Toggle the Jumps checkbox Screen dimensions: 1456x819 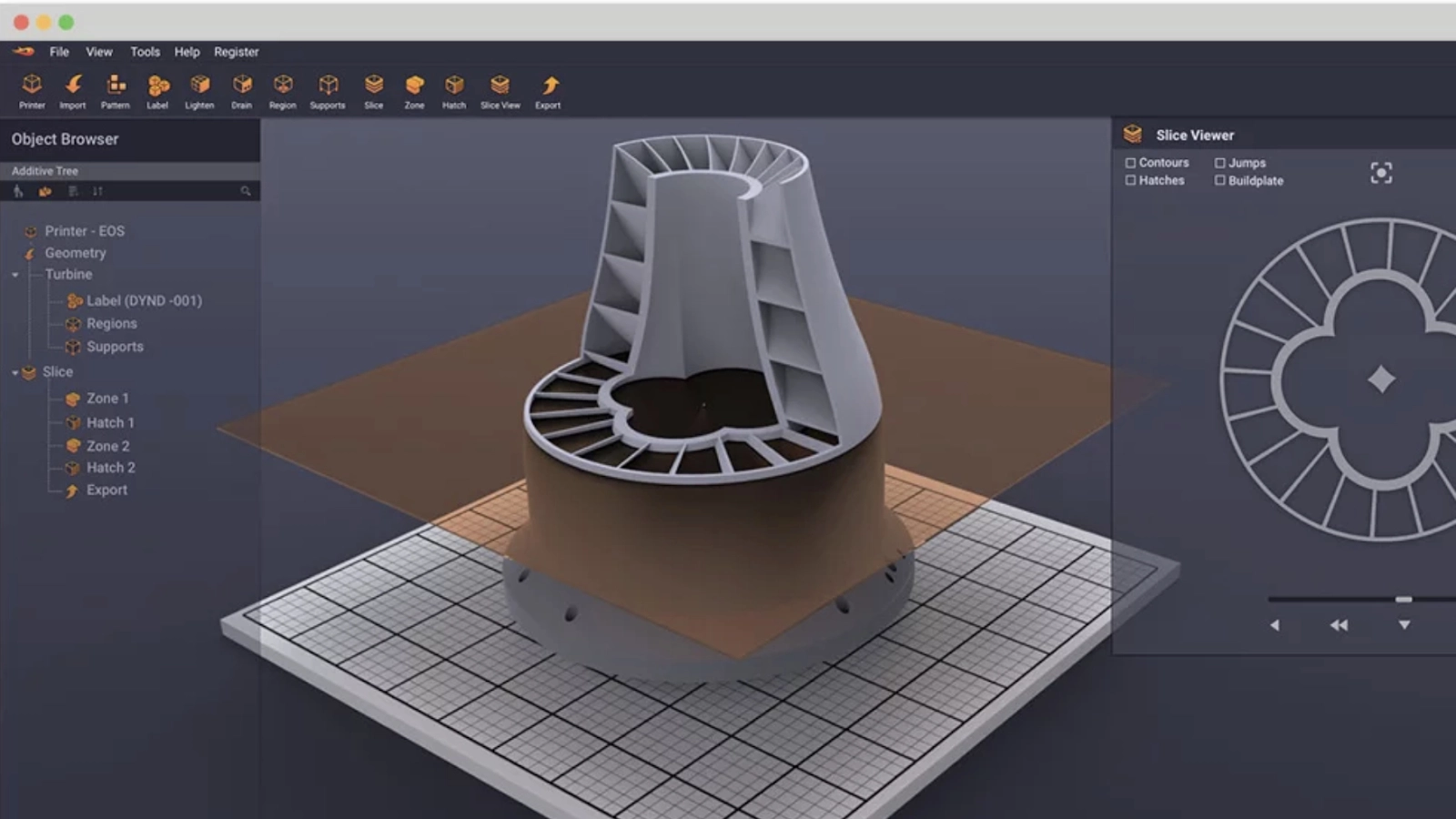point(1220,163)
